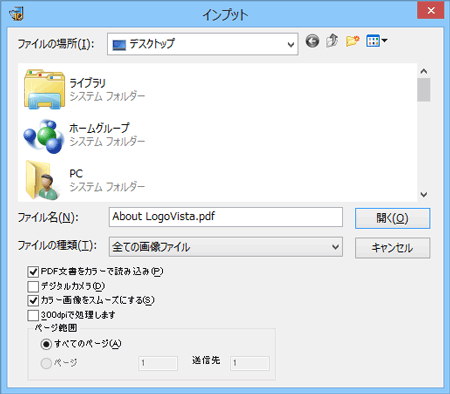This screenshot has width=450, height=394.
Task: Click the キャンセル button
Action: (393, 248)
